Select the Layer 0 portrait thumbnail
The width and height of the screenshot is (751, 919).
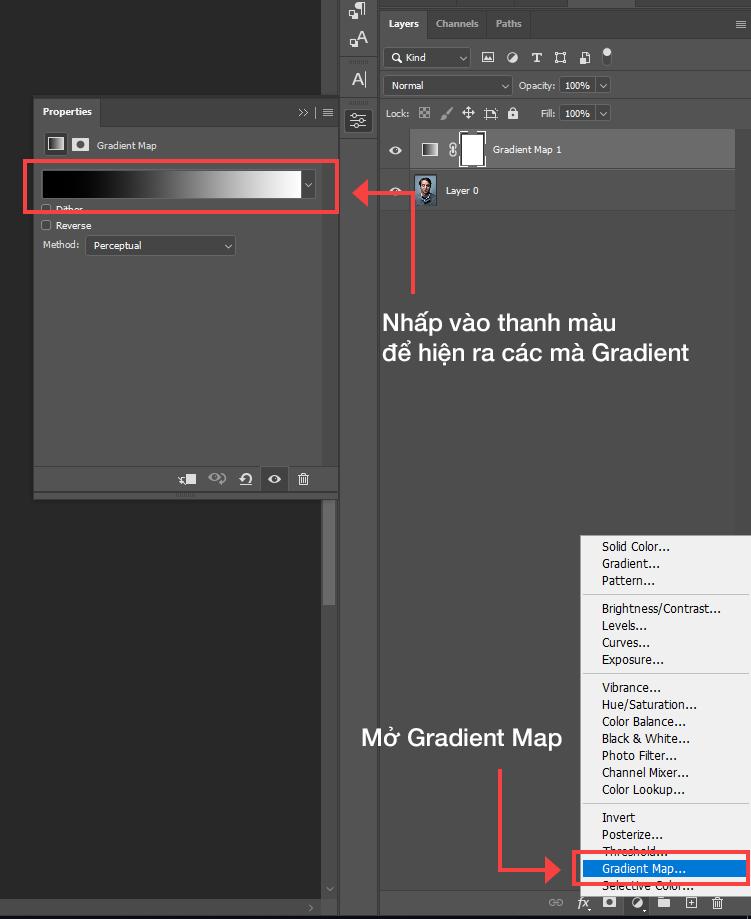click(x=426, y=190)
